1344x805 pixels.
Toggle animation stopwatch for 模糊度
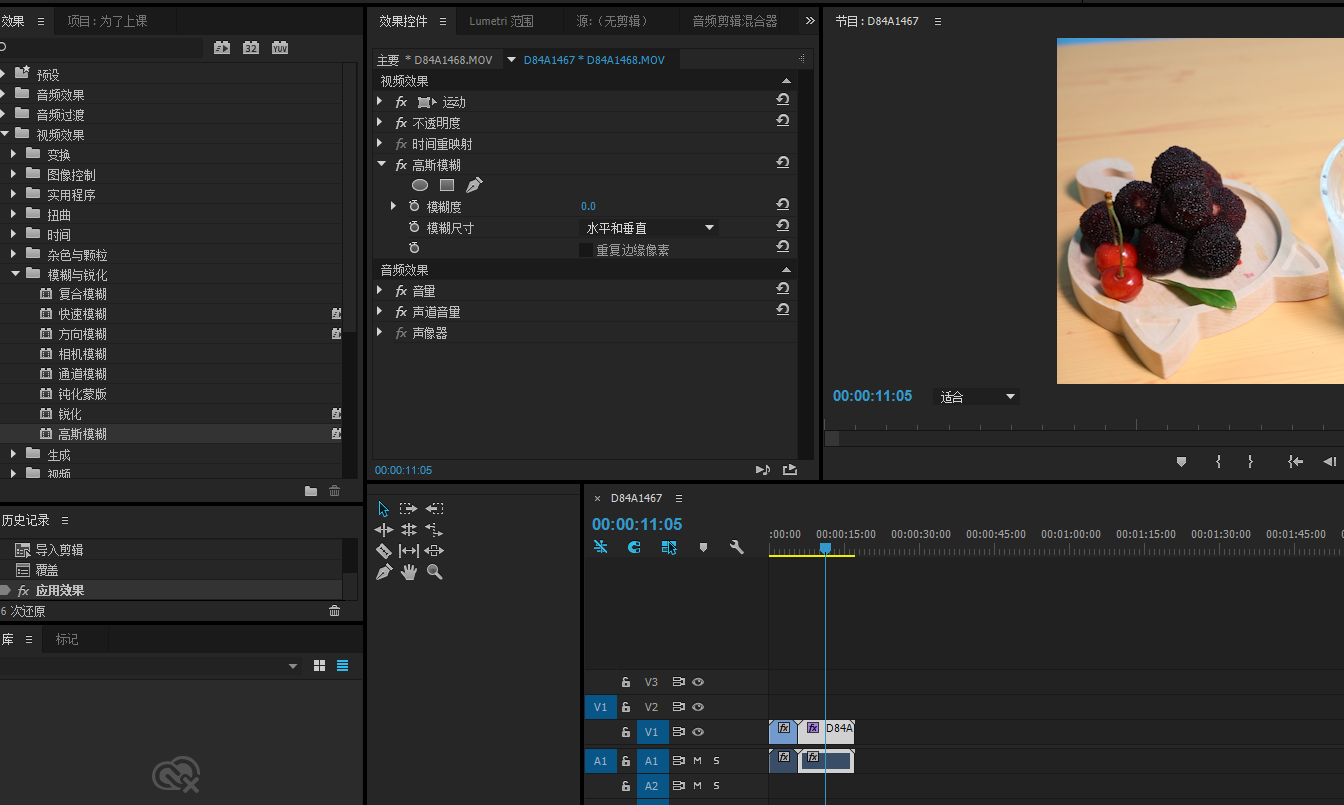tap(414, 206)
